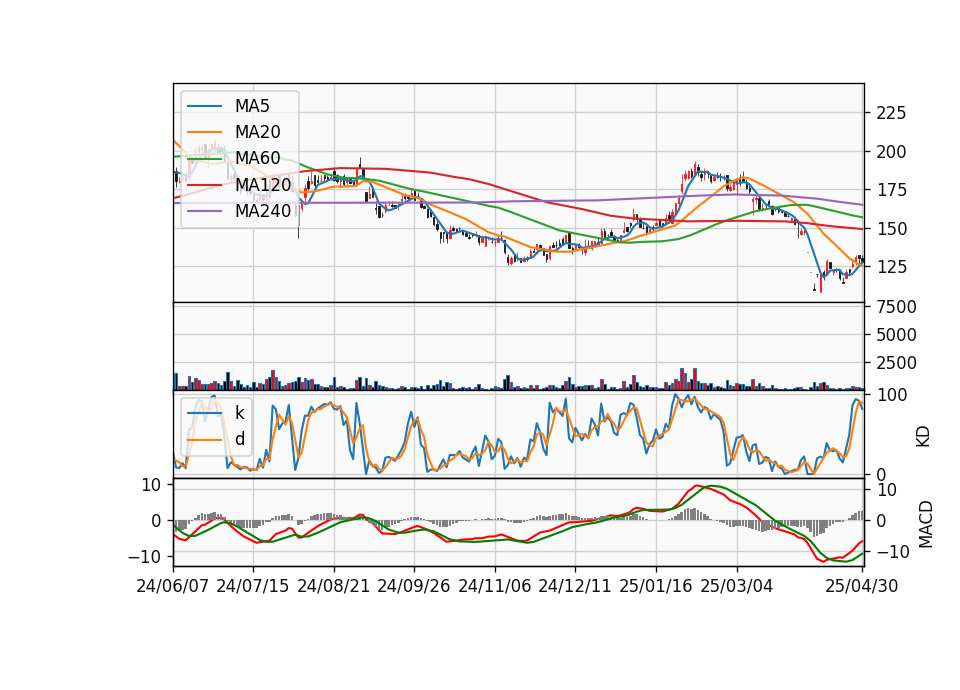The image size is (960, 690).
Task: Click the 175 price axis tick
Action: 891,190
